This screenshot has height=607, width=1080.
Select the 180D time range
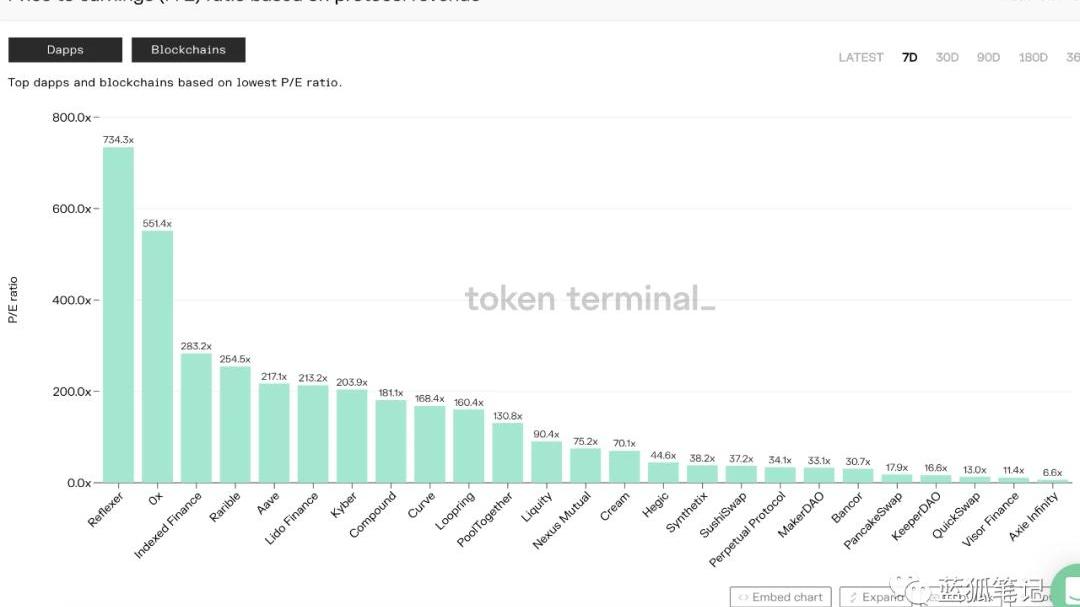tap(1033, 58)
